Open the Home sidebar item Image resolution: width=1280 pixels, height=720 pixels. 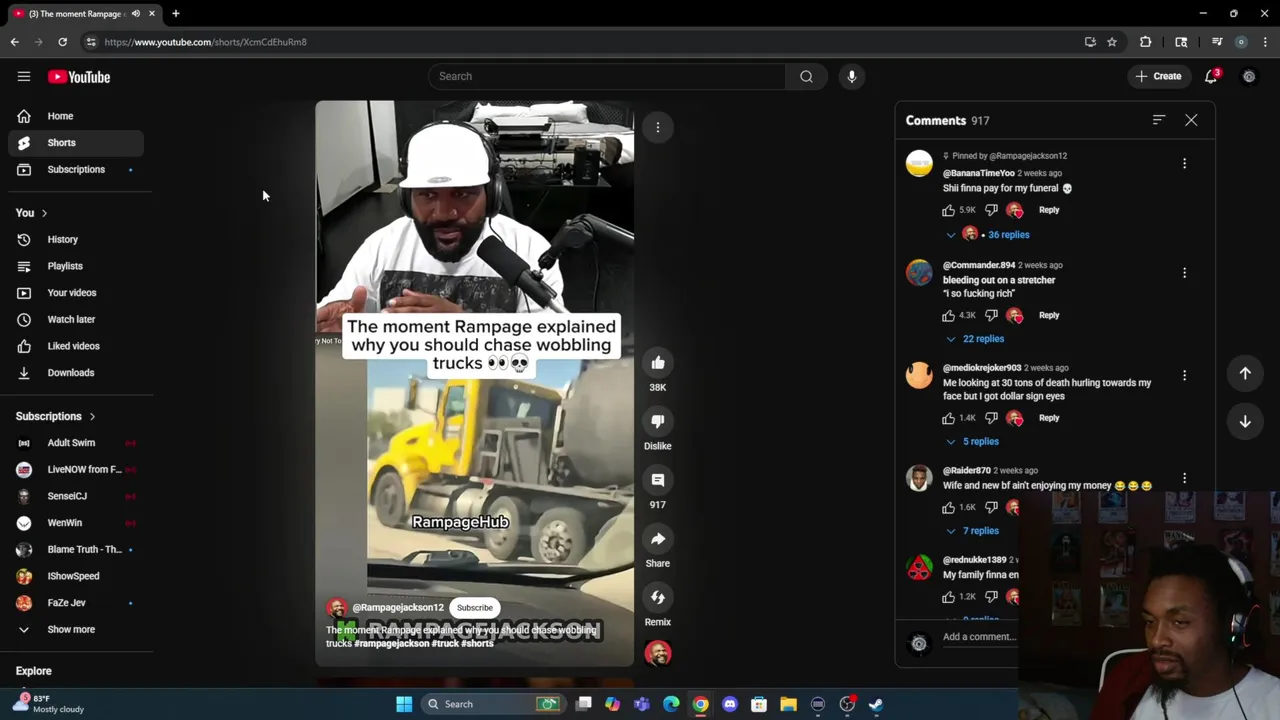76,116
